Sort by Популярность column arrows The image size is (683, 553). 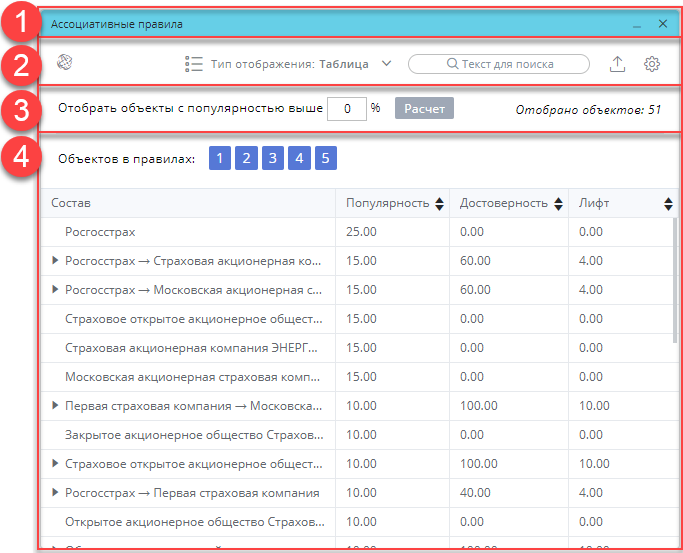438,204
